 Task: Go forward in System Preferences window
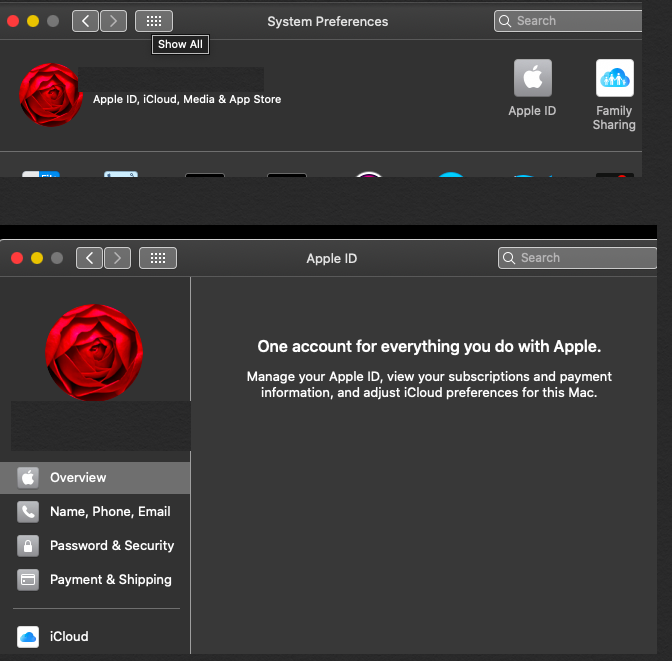(114, 21)
